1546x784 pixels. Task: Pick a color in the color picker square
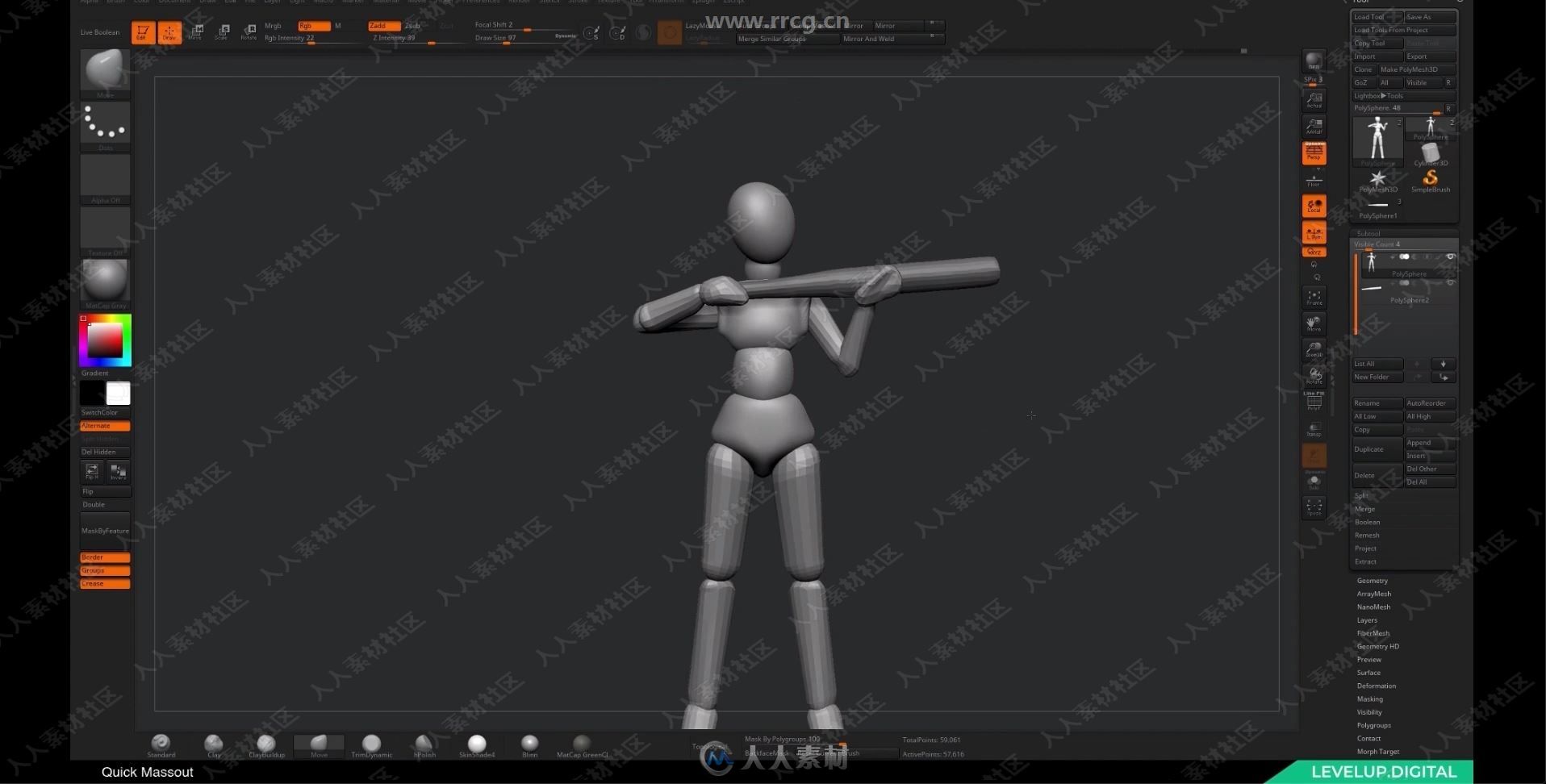(x=105, y=340)
